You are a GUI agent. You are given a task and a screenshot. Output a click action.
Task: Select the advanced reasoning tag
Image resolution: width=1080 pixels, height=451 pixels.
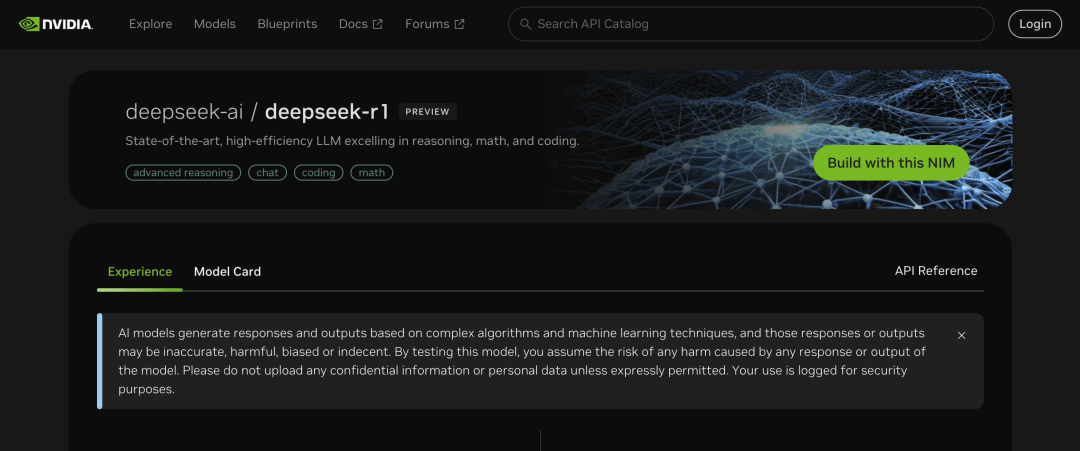[x=183, y=173]
